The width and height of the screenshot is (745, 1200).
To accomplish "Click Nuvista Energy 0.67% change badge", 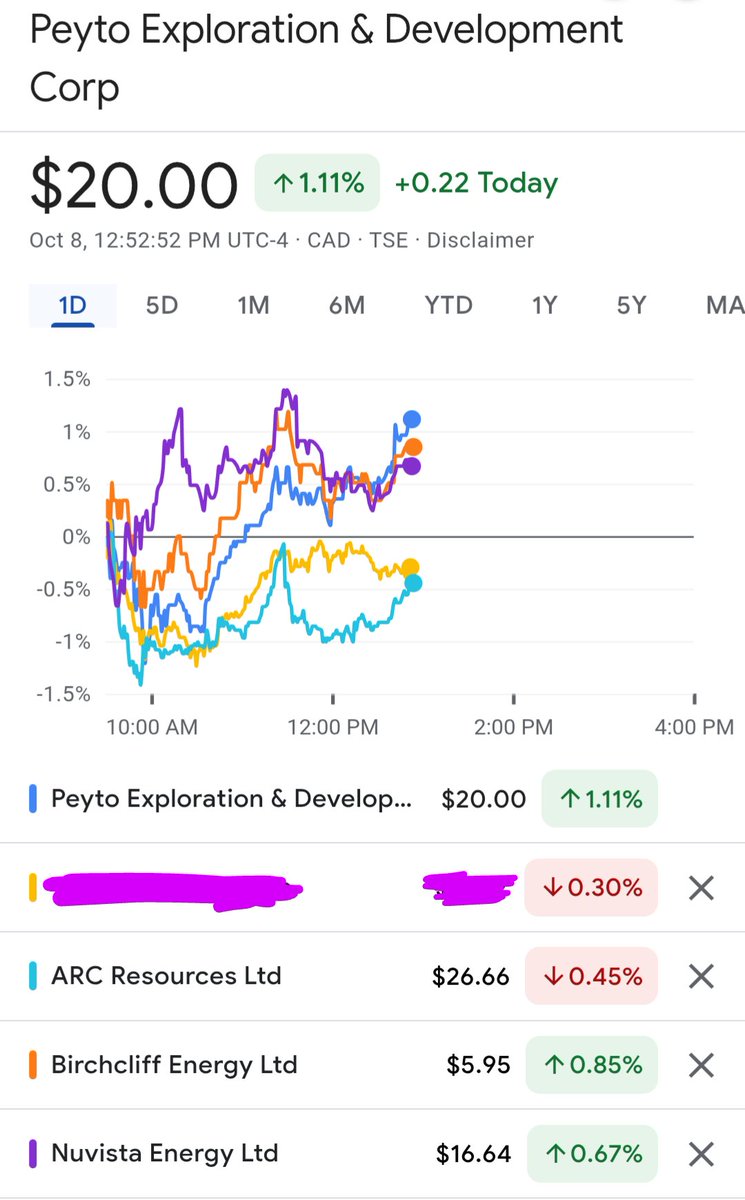I will 591,1155.
